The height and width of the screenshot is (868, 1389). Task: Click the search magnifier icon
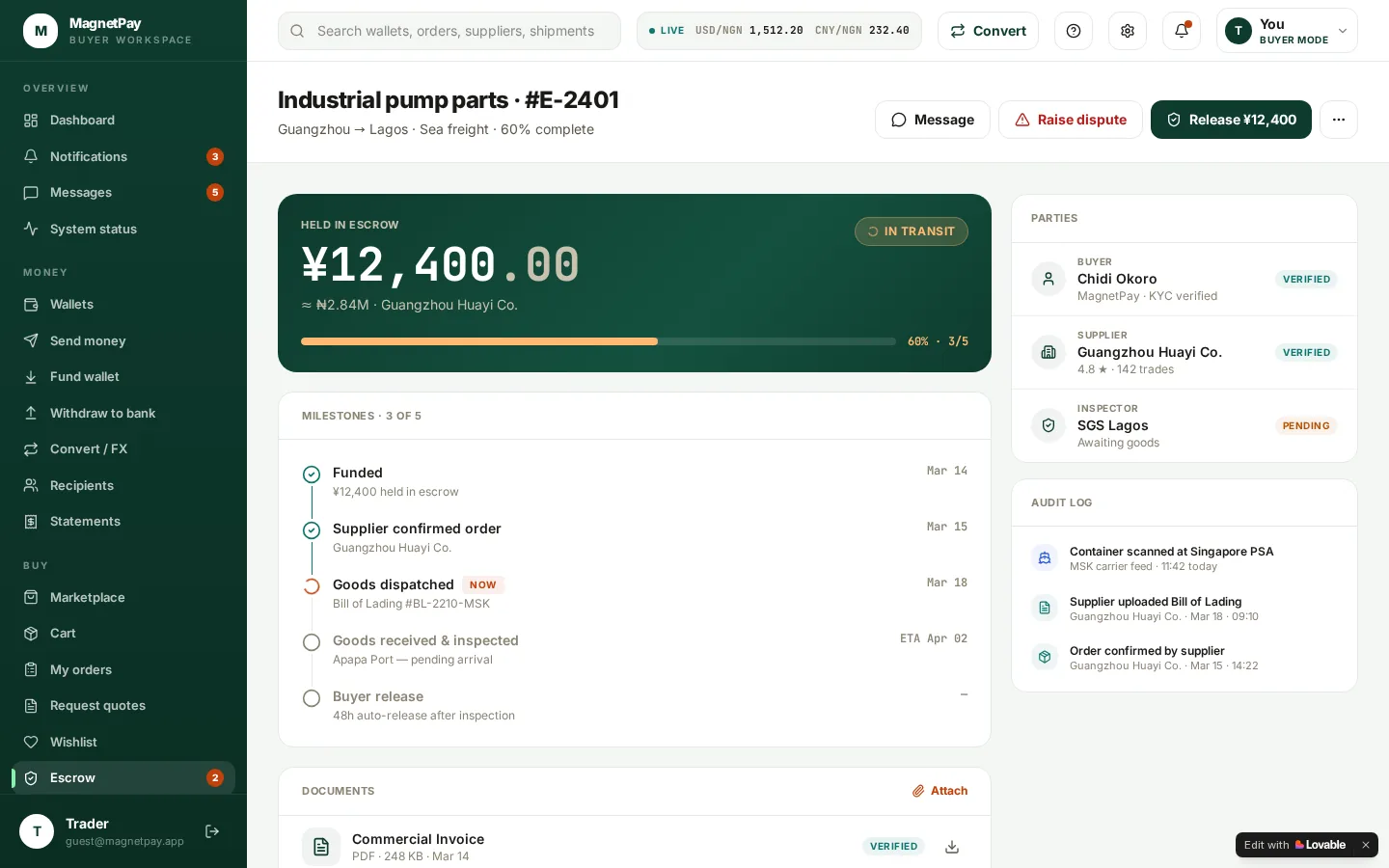[297, 31]
